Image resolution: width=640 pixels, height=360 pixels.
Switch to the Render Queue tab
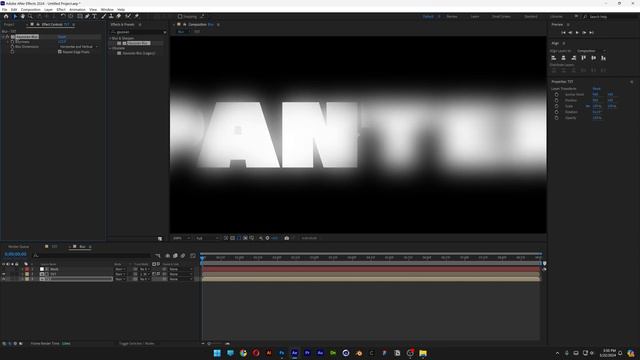click(x=18, y=247)
